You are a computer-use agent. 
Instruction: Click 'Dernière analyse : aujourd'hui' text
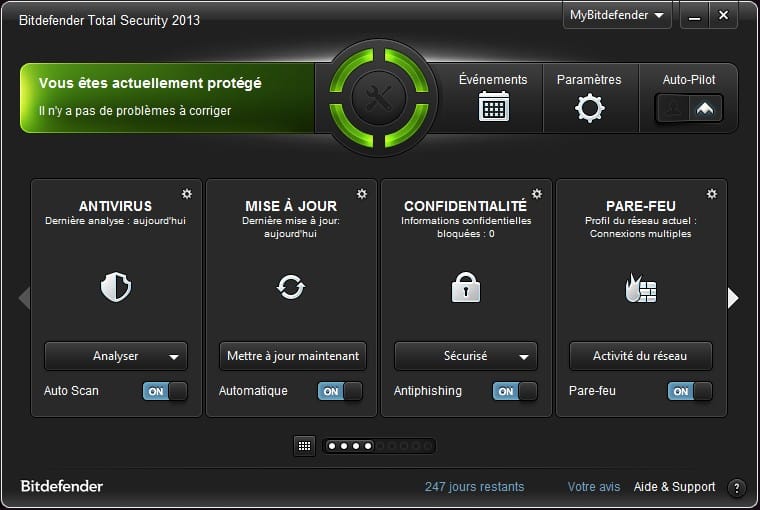[115, 221]
